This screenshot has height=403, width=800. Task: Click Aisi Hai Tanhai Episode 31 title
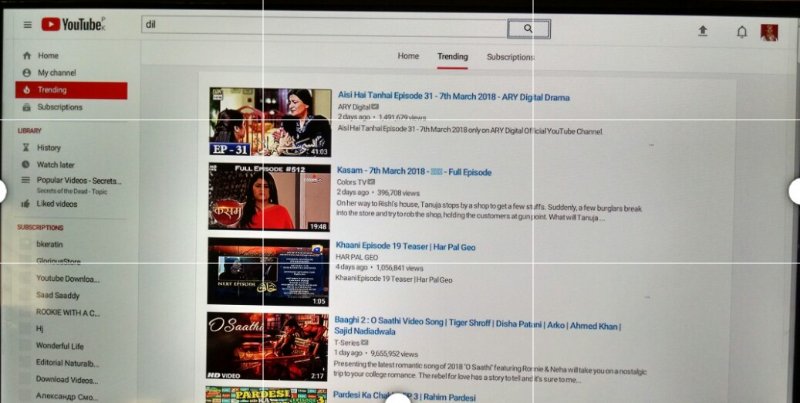[454, 97]
